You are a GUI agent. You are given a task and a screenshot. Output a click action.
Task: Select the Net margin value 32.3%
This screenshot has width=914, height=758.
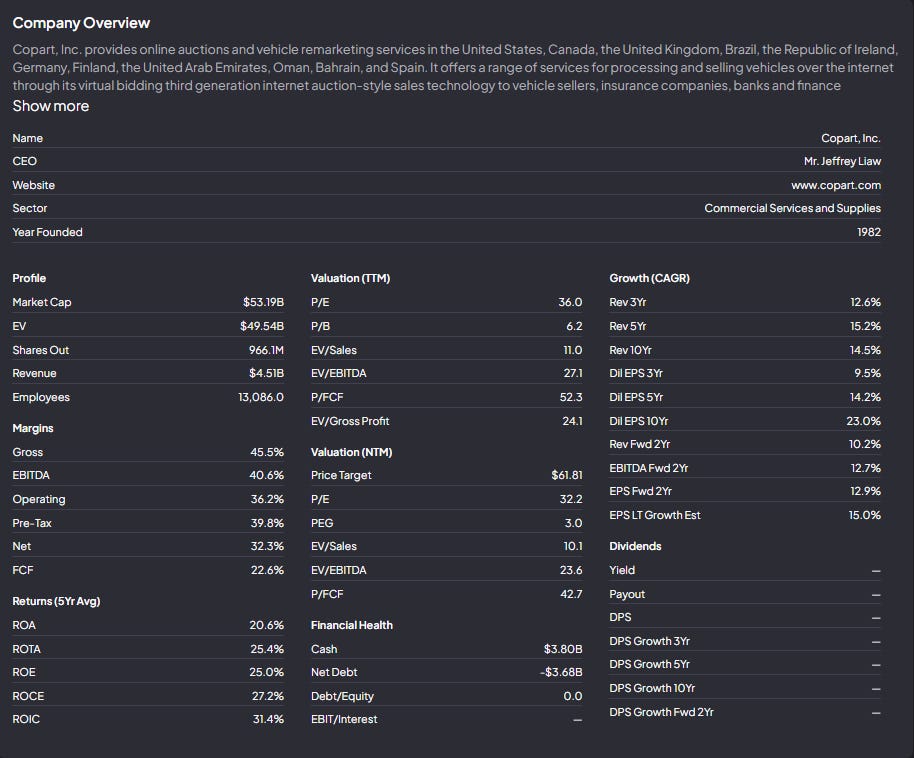coord(267,546)
